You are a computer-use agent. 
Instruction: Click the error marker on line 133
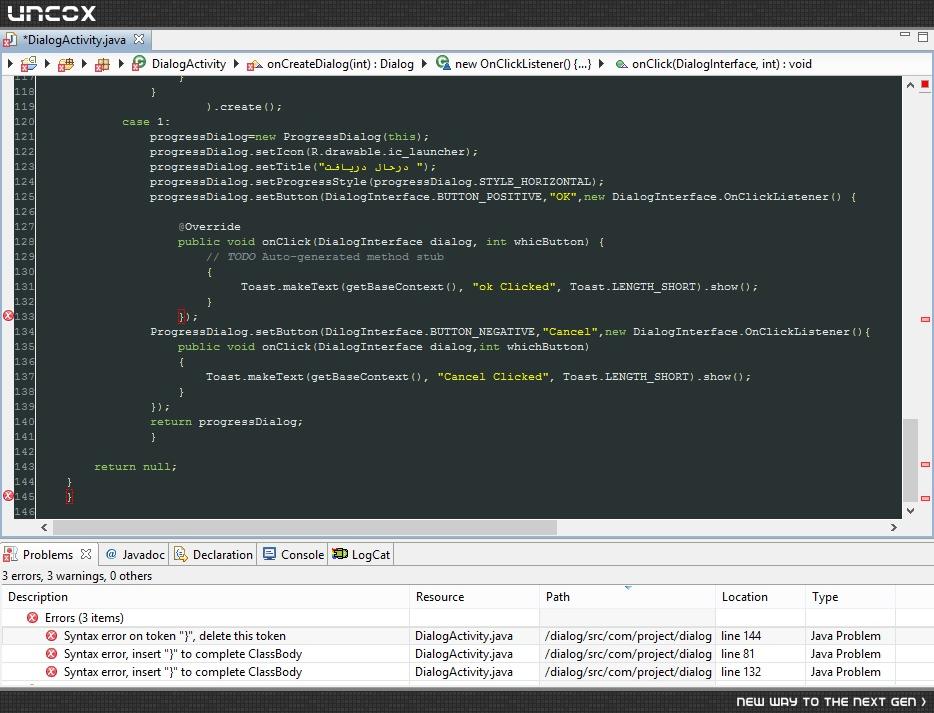8,316
